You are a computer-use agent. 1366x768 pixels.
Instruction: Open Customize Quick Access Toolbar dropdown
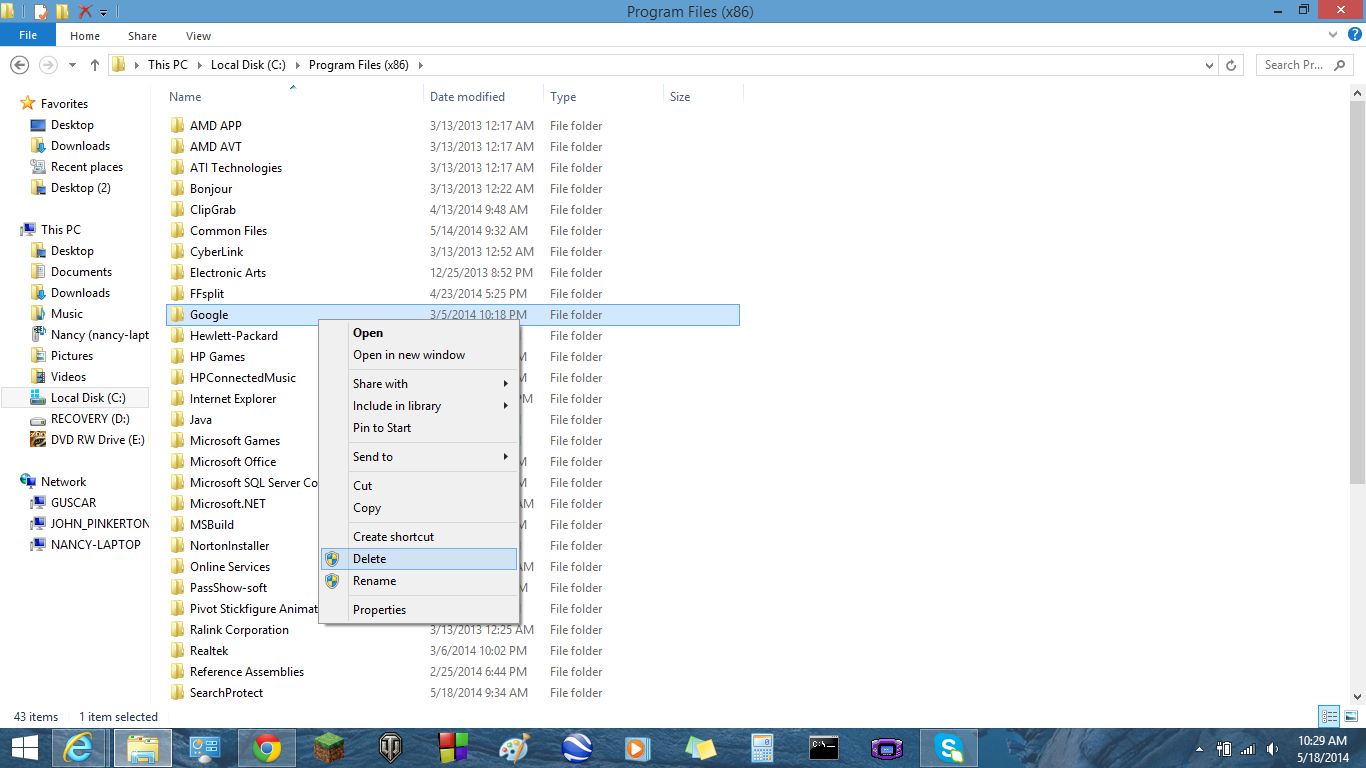[x=104, y=13]
